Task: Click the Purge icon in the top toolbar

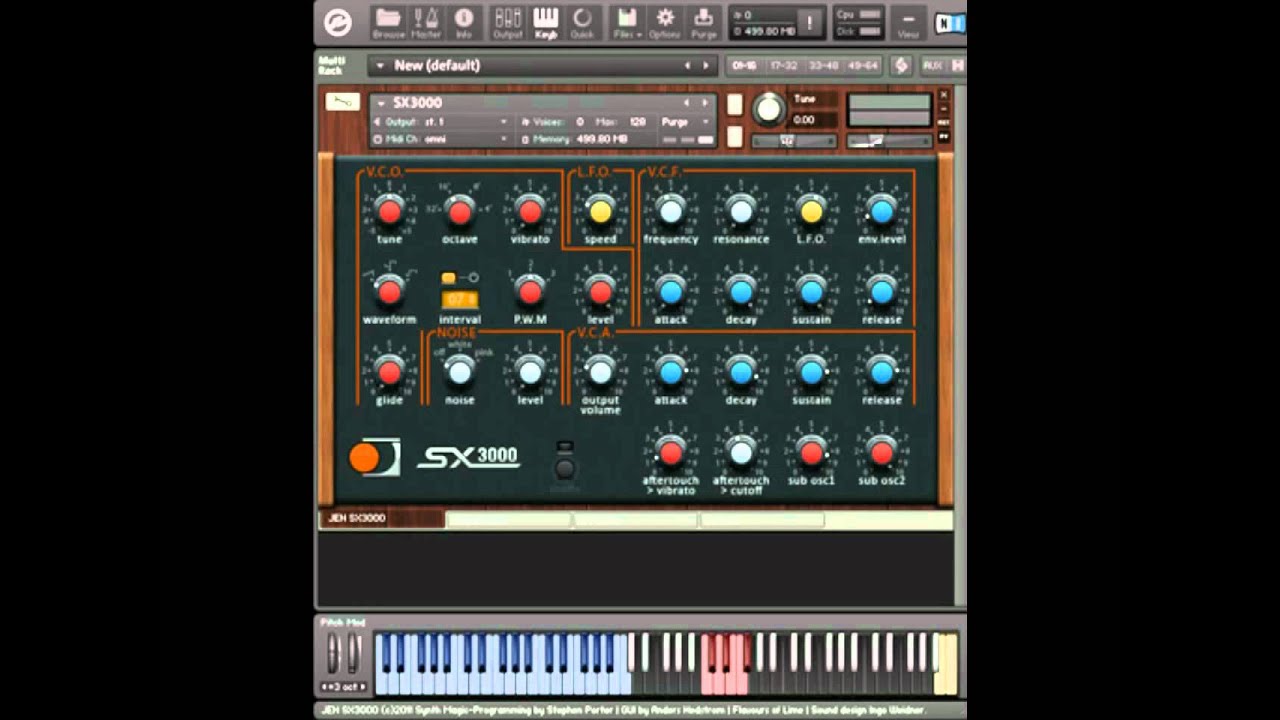Action: pos(704,22)
